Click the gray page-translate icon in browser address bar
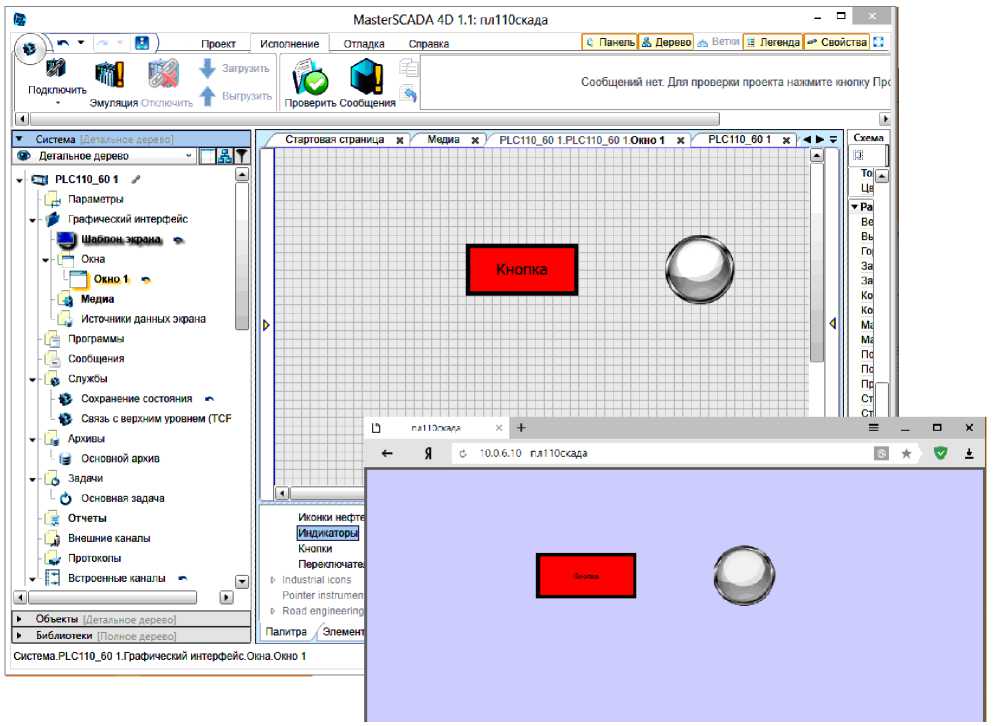The width and height of the screenshot is (994, 726). (881, 453)
